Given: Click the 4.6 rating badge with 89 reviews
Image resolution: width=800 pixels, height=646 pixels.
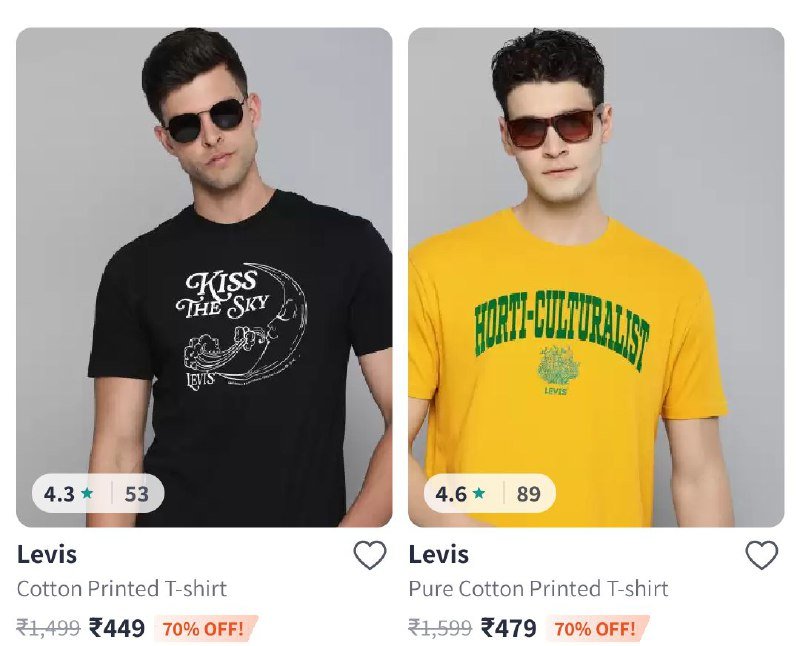Looking at the screenshot, I should (x=489, y=493).
